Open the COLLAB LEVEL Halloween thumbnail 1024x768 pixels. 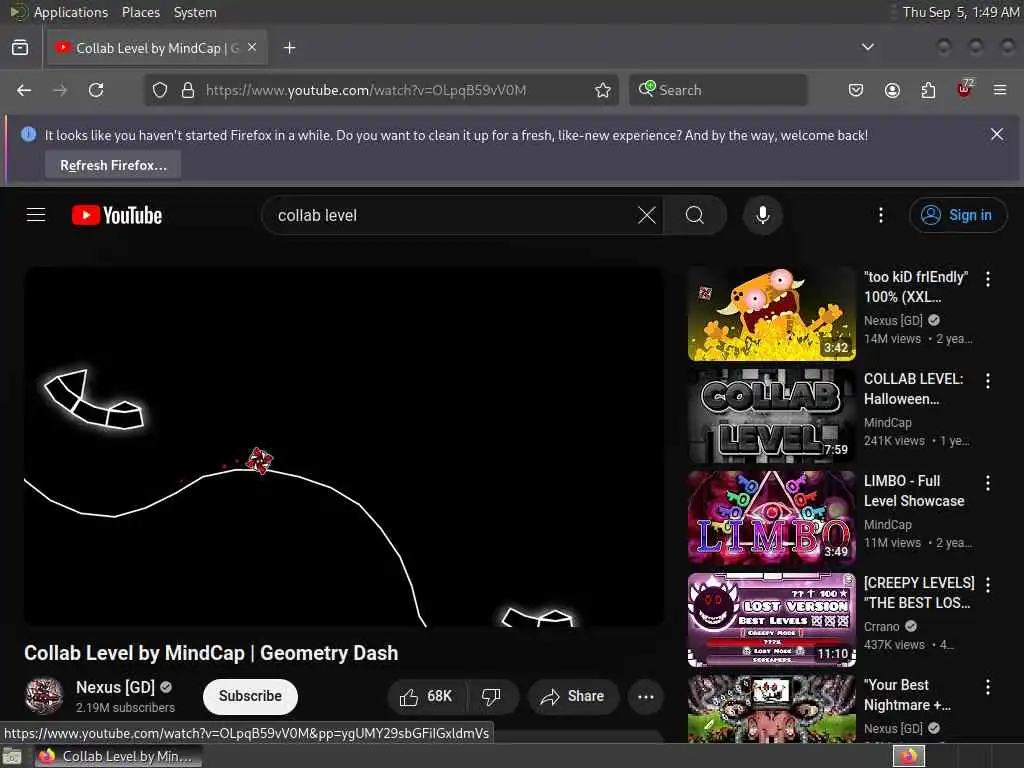(771, 415)
